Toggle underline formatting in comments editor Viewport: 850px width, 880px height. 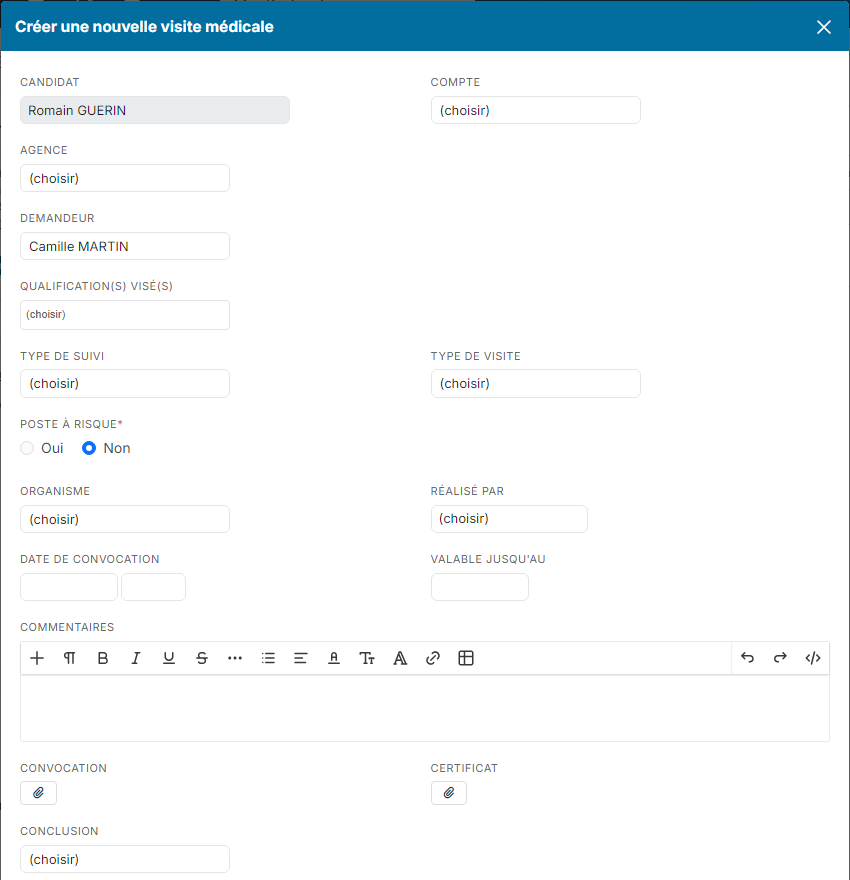point(169,658)
